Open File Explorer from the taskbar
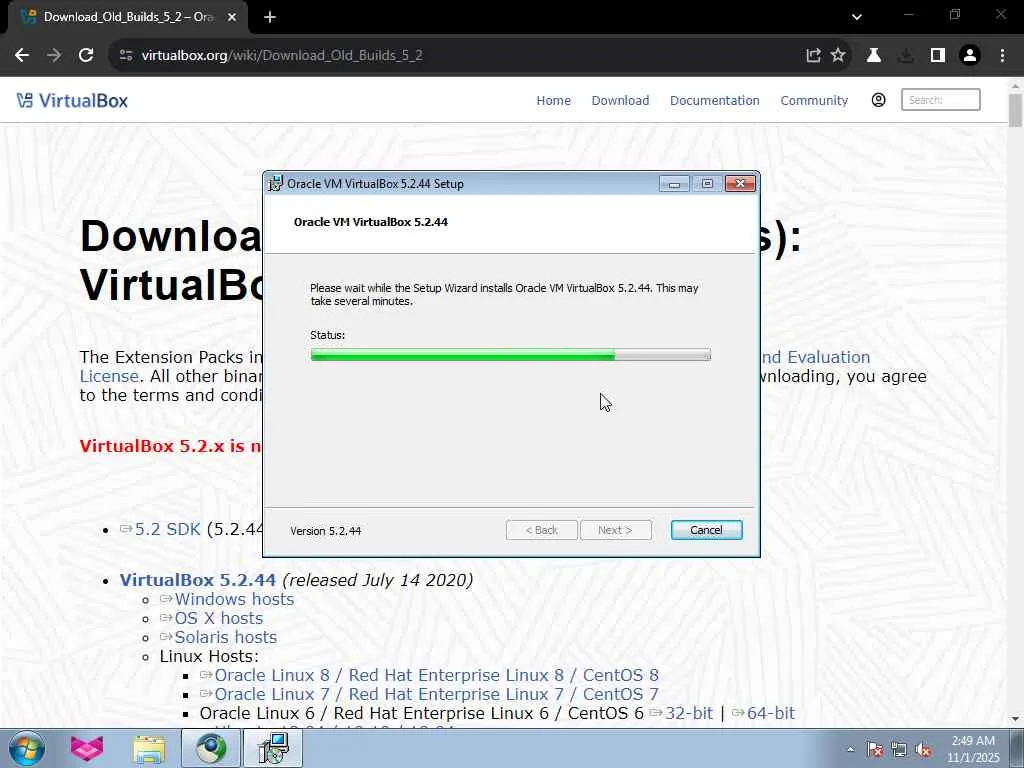The height and width of the screenshot is (768, 1024). [149, 748]
